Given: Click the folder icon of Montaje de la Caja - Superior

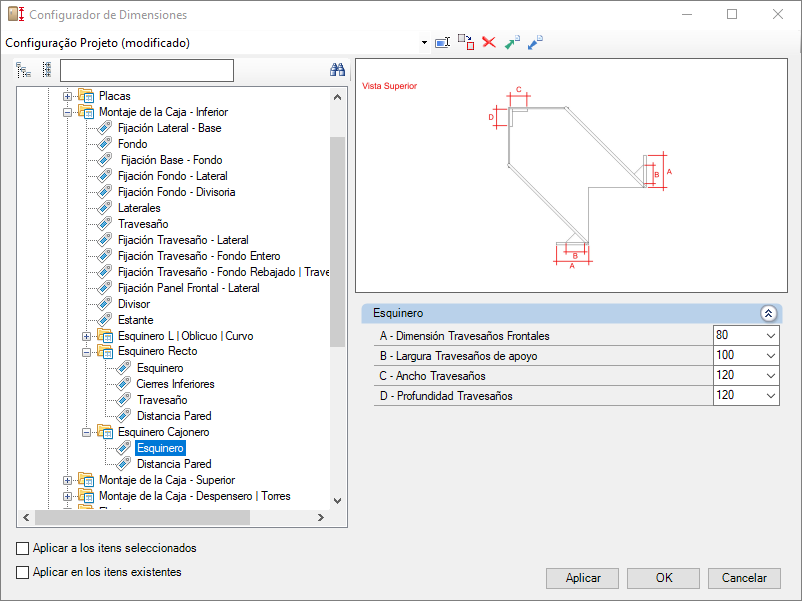Looking at the screenshot, I should (86, 480).
